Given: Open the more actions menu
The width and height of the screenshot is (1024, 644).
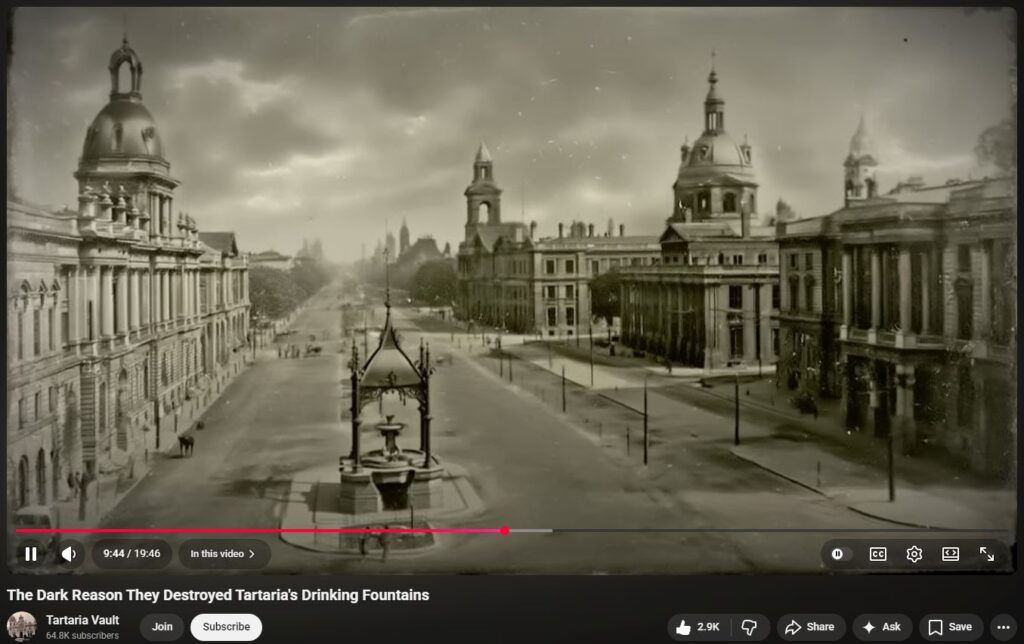Looking at the screenshot, I should coord(1003,627).
